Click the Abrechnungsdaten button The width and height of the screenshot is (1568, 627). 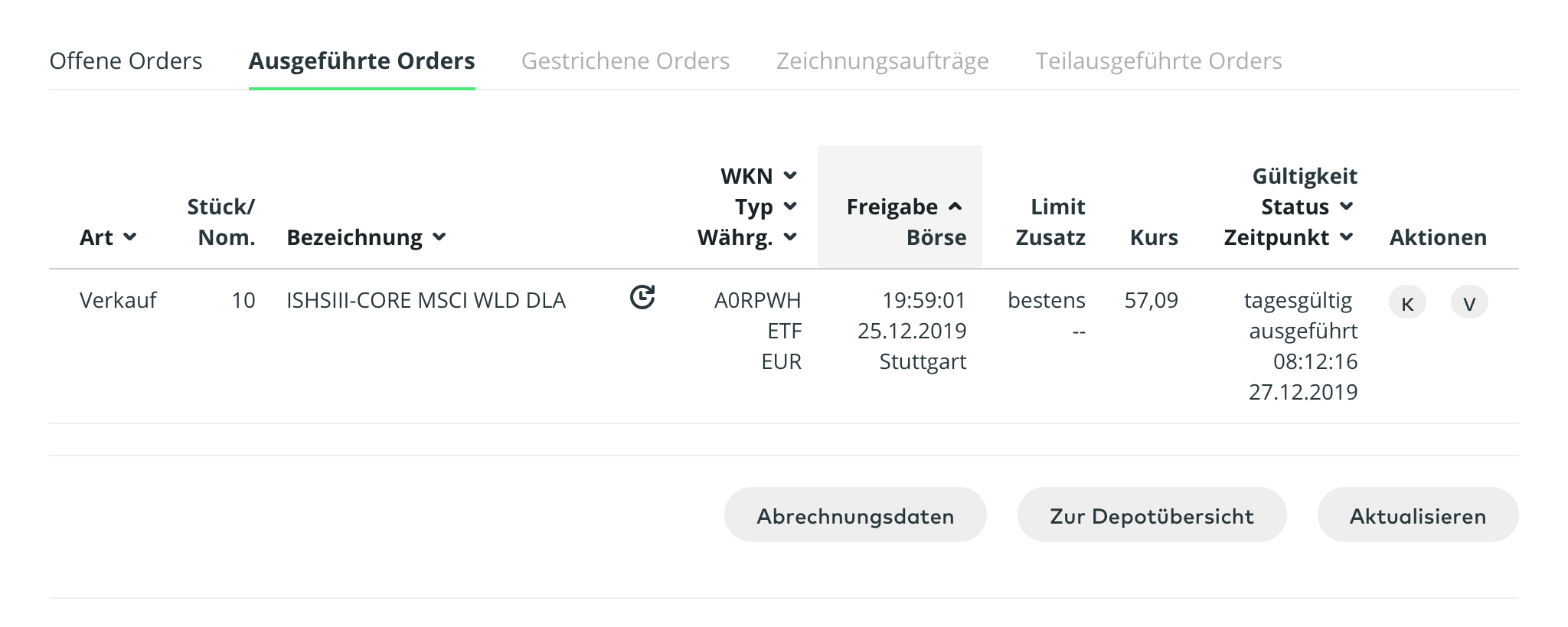855,515
